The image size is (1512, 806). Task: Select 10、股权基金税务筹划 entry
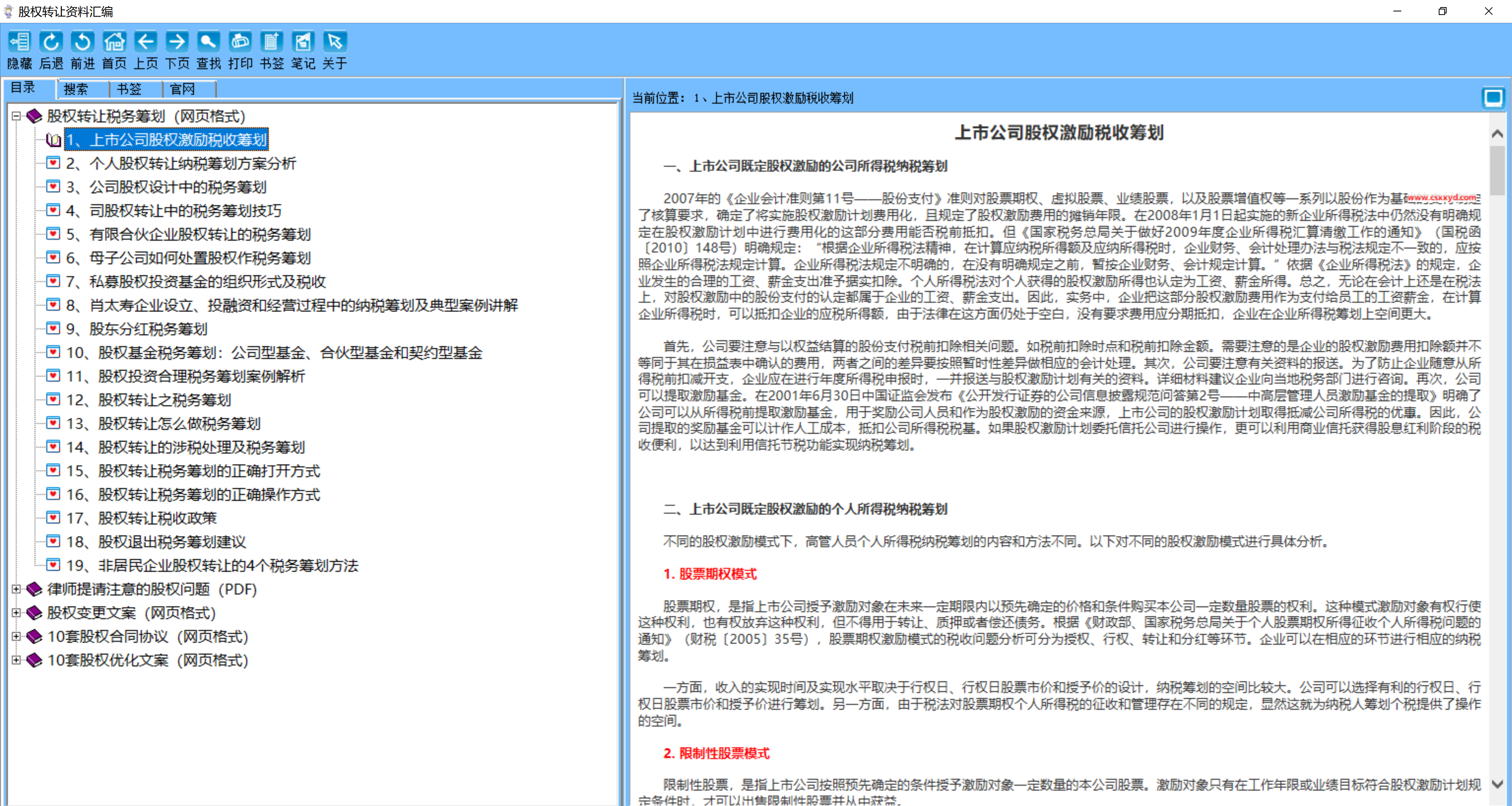(274, 352)
